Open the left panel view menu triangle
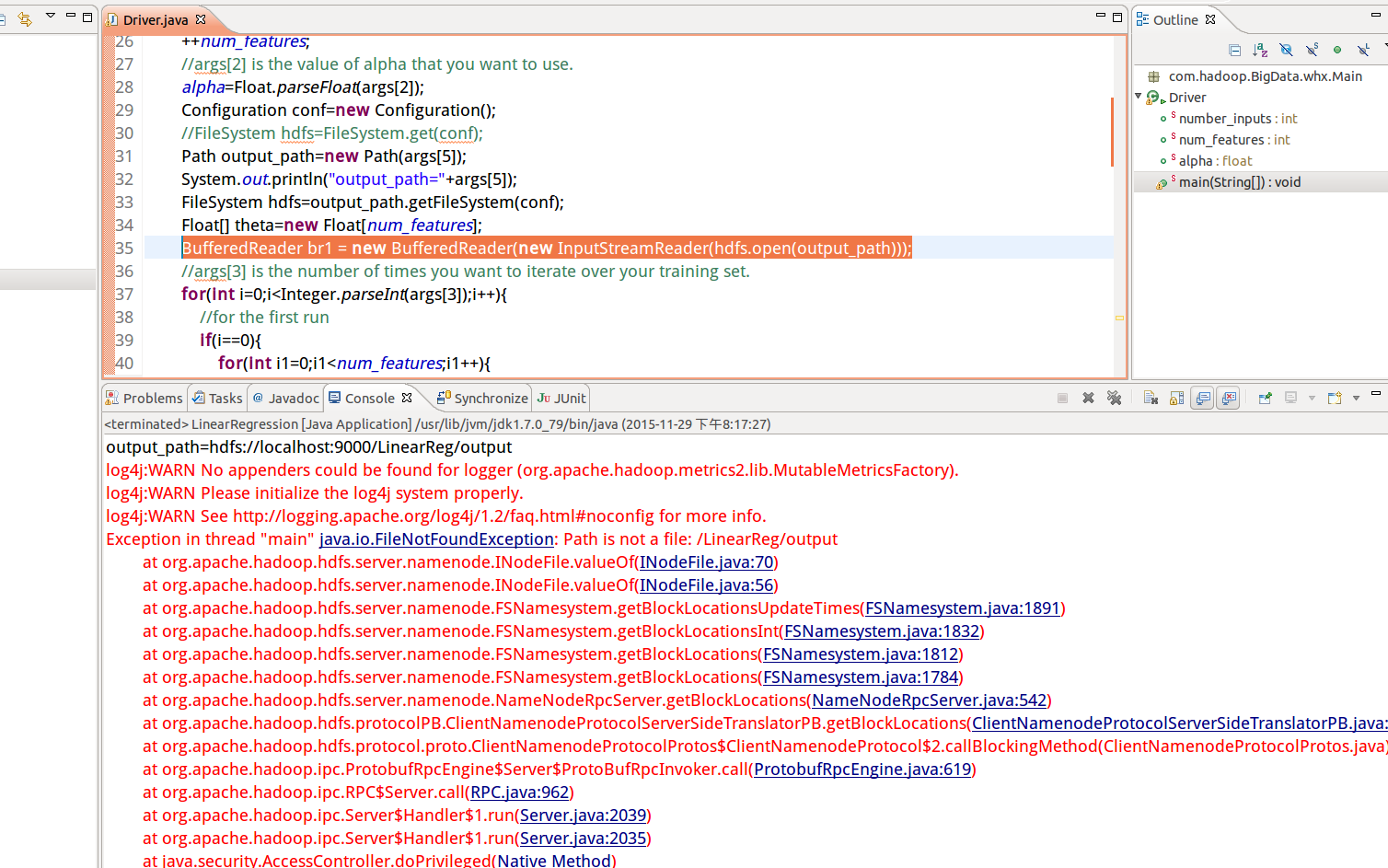Image resolution: width=1388 pixels, height=868 pixels. pyautogui.click(x=50, y=16)
